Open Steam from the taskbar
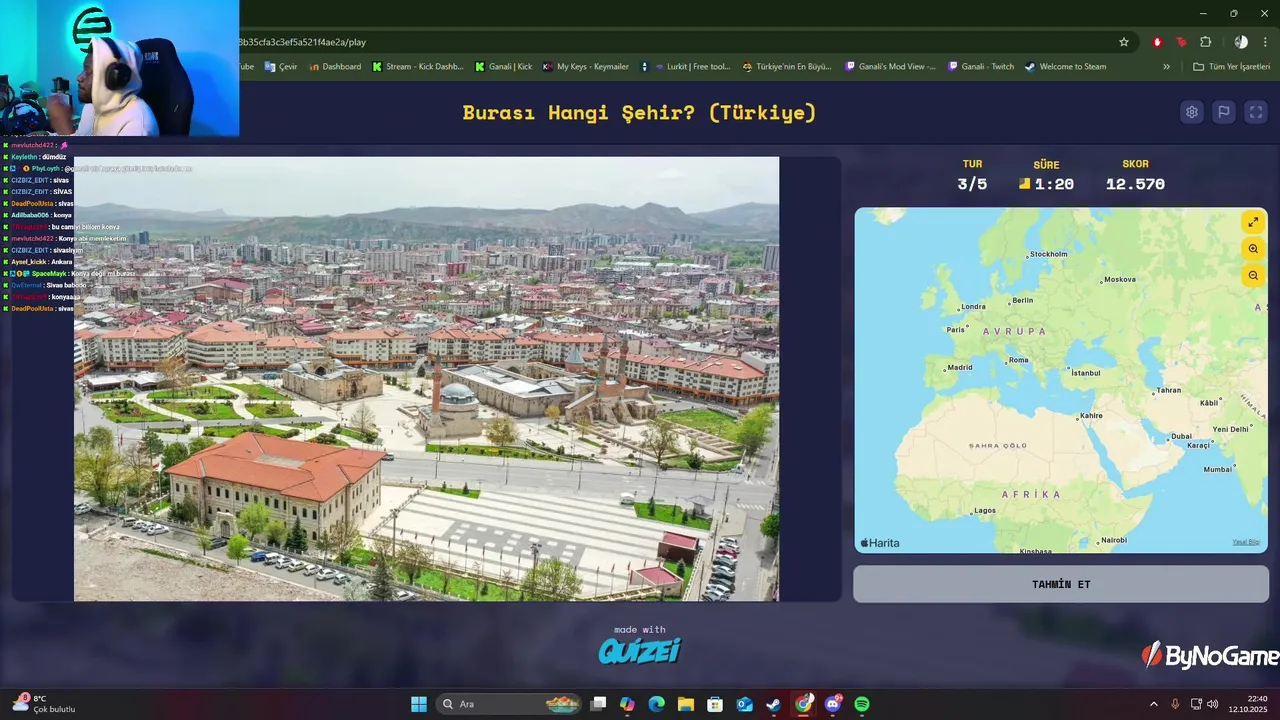Screen dimensions: 1280x720 coord(773,704)
